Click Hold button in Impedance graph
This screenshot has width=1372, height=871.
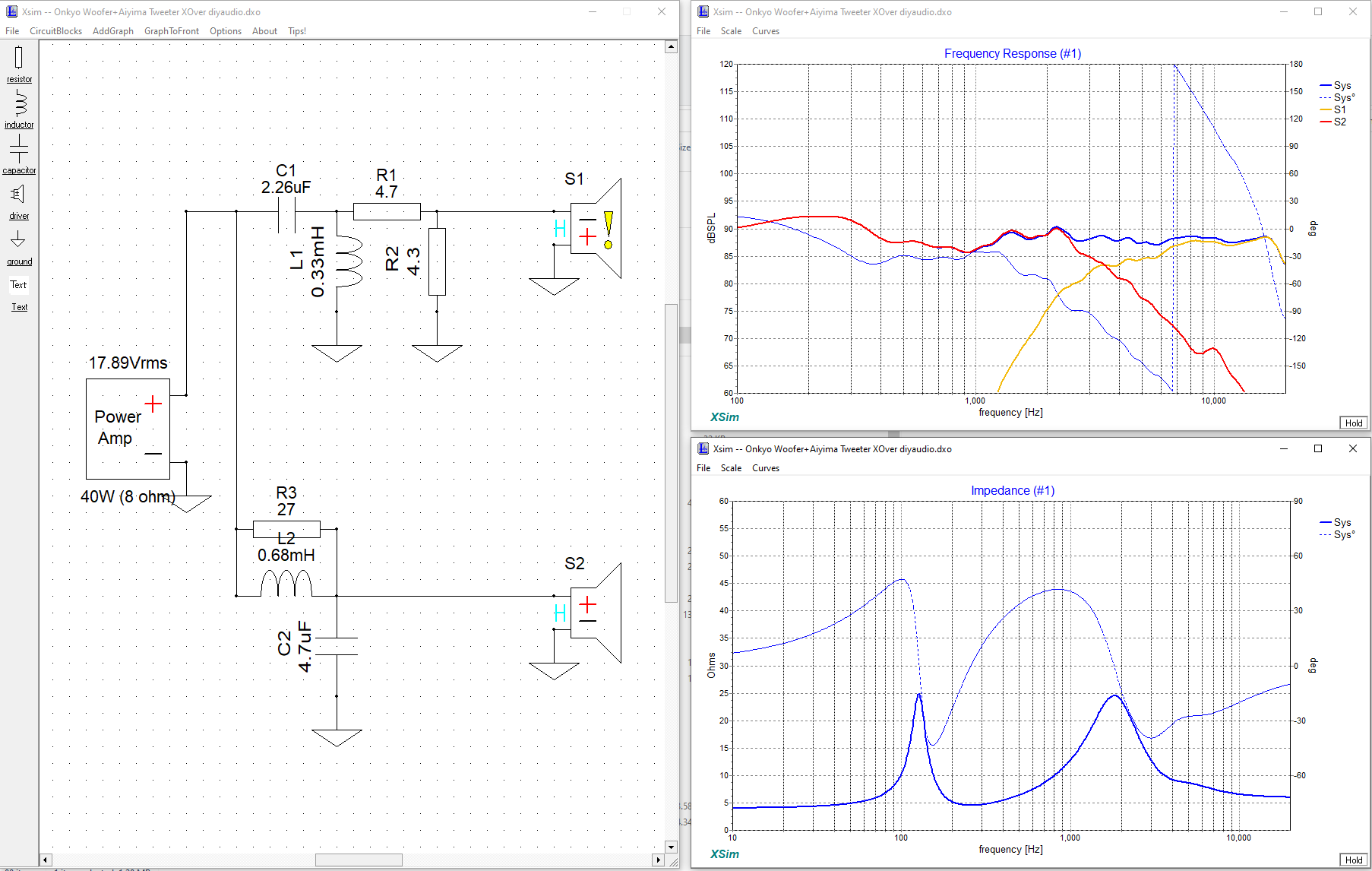1354,860
